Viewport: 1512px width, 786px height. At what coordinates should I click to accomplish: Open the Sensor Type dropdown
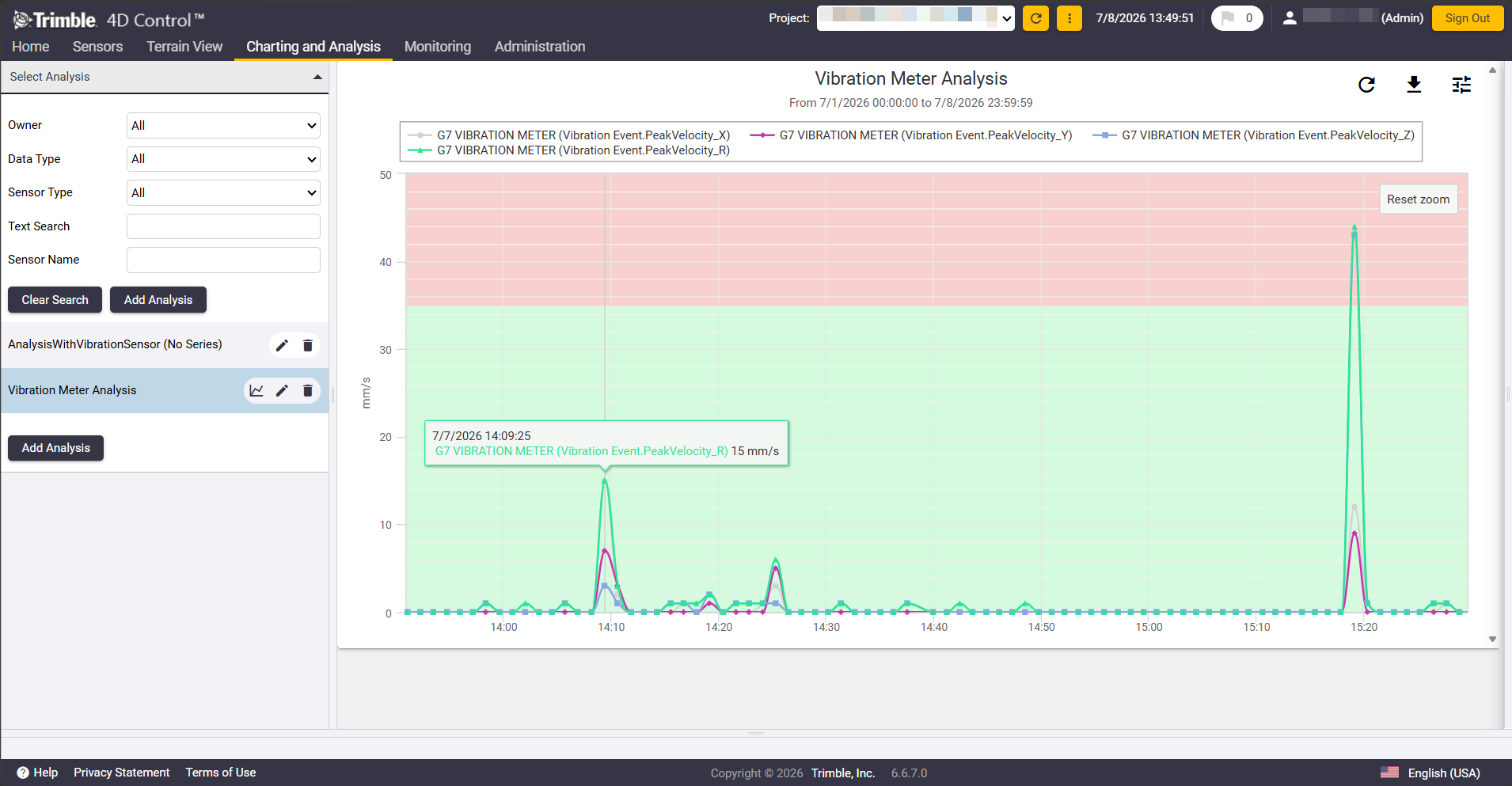coord(223,192)
